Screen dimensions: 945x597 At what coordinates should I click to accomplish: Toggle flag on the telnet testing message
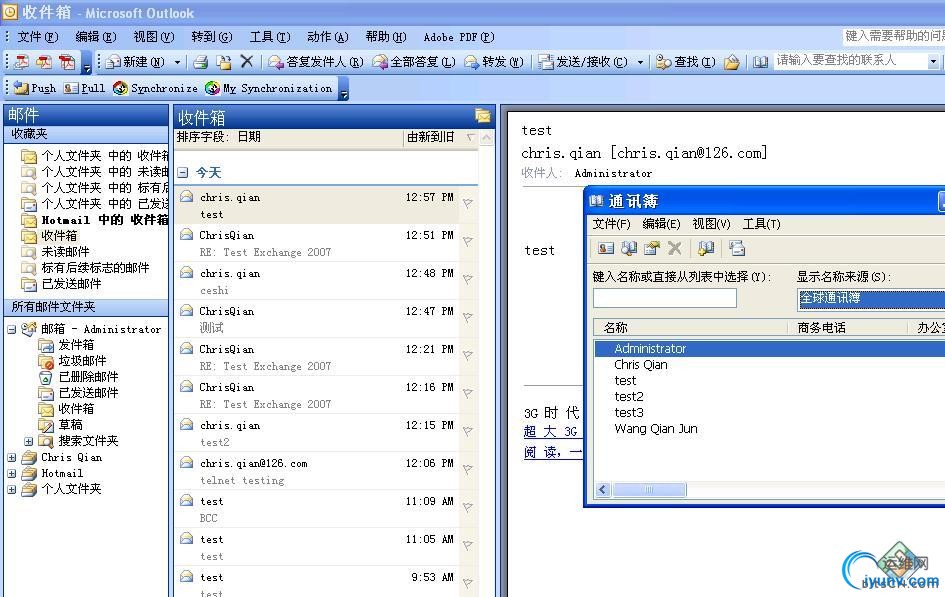click(468, 470)
